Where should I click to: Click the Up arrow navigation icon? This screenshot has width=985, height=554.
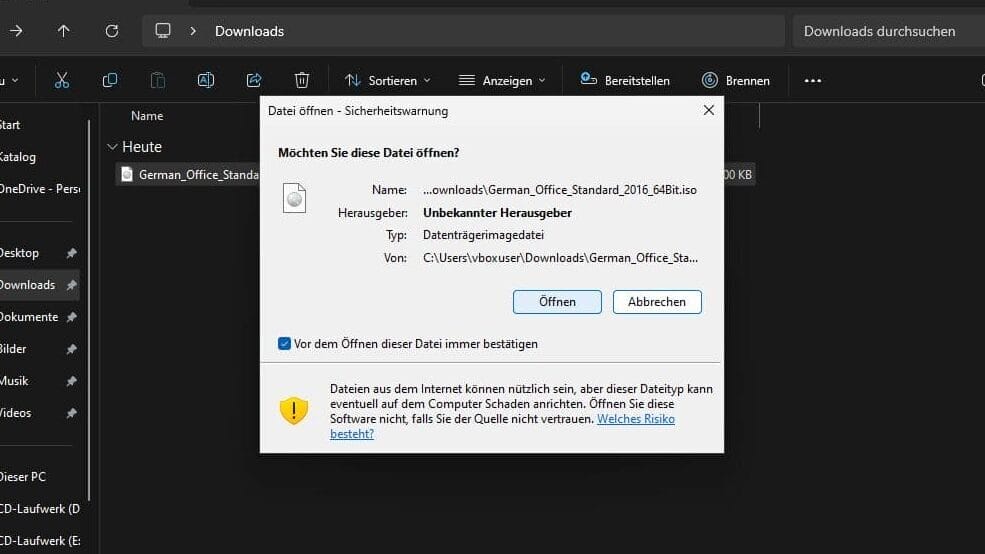pyautogui.click(x=64, y=31)
